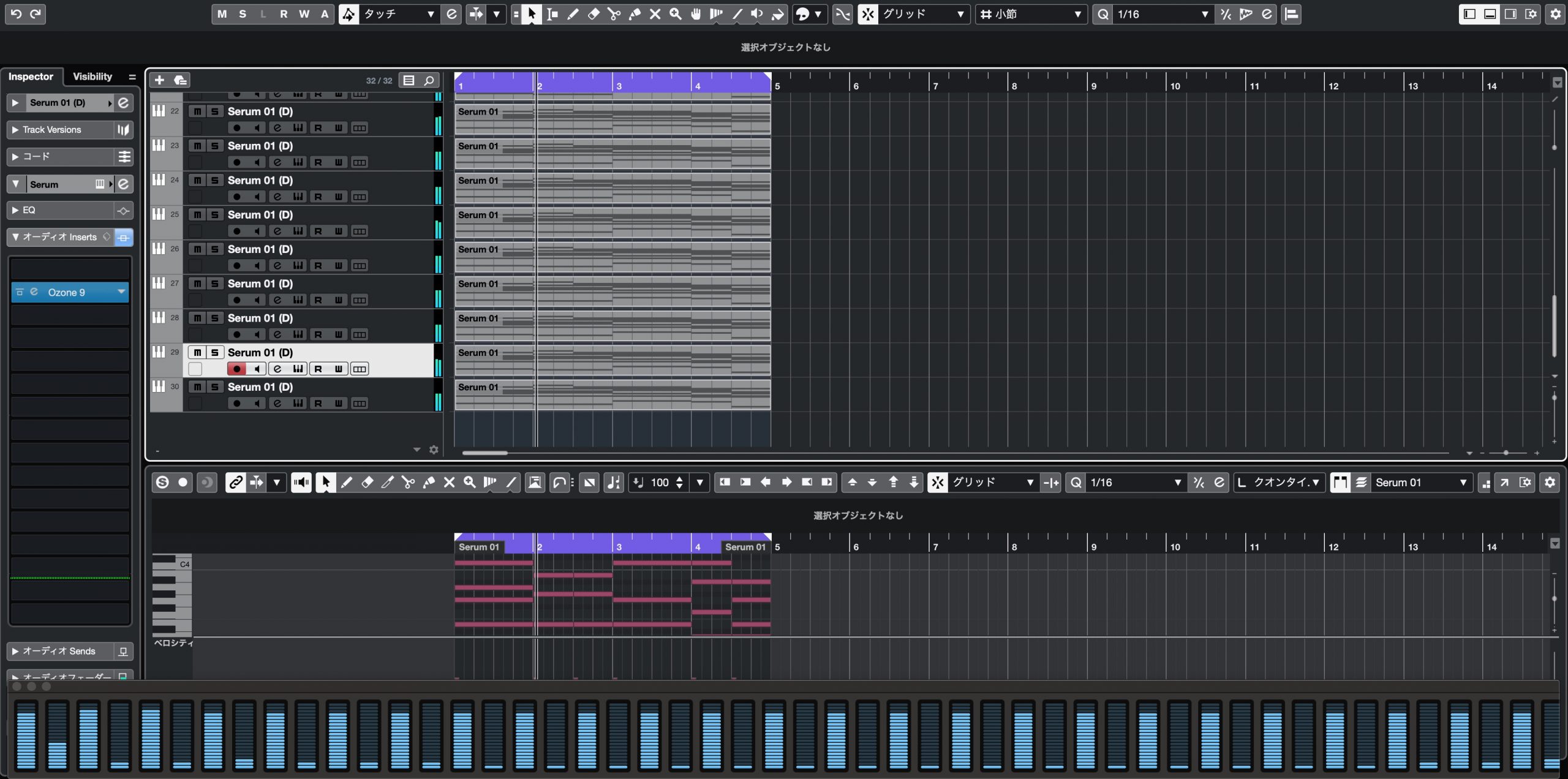Toggle left zone visibility at top right

coord(1469,14)
